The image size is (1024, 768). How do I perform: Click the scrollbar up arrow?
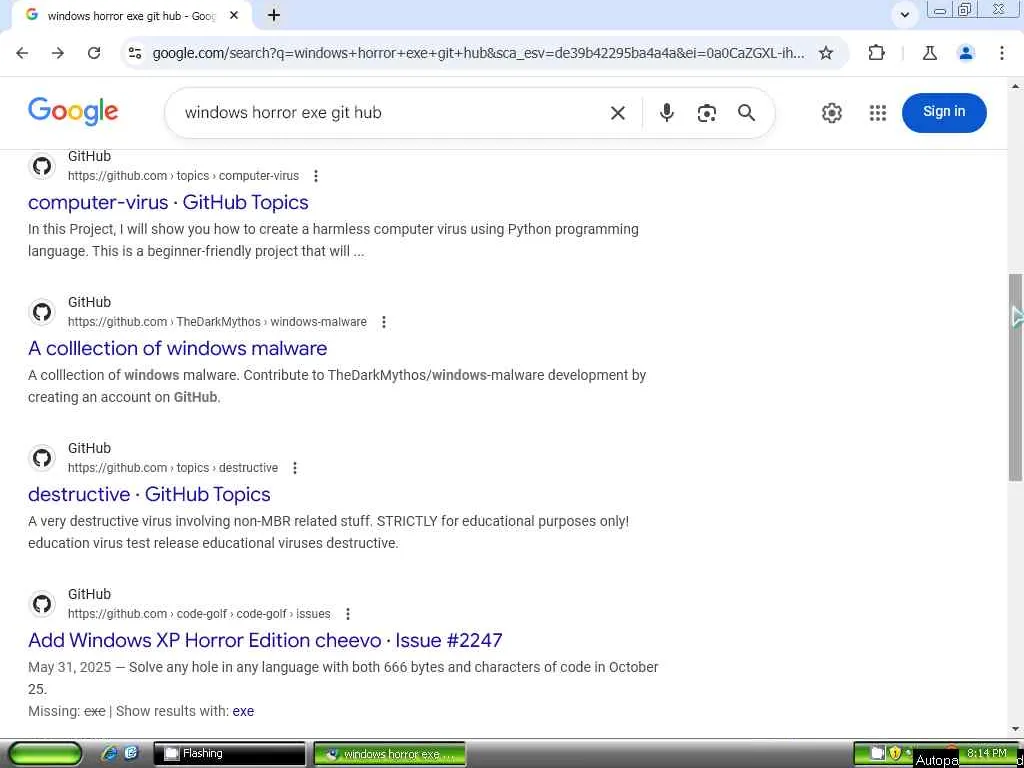pyautogui.click(x=1016, y=86)
